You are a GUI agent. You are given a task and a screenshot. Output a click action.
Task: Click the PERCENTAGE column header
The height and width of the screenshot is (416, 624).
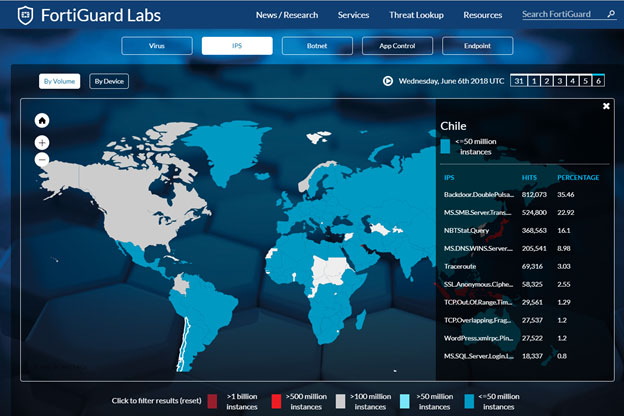click(578, 178)
